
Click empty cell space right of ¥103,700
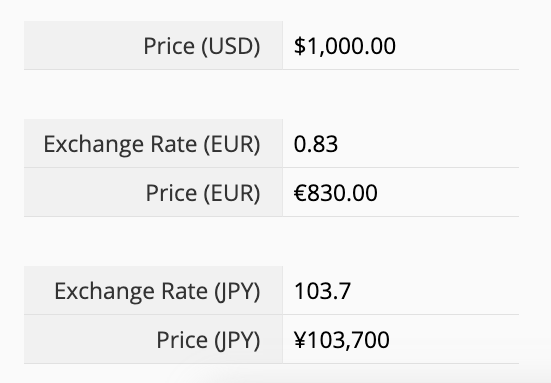click(454, 339)
